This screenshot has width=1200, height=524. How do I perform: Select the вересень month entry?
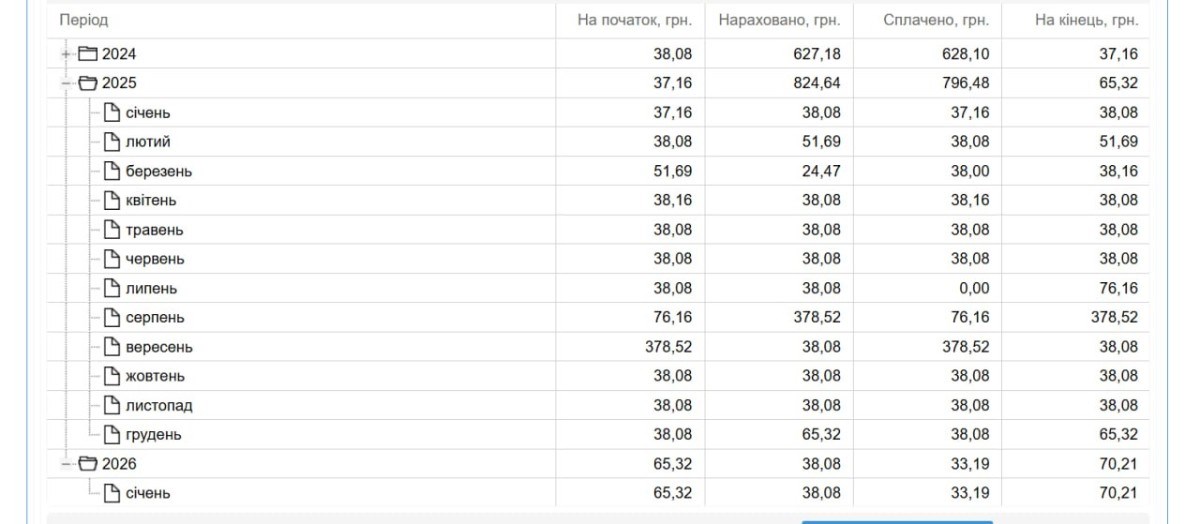pos(159,347)
